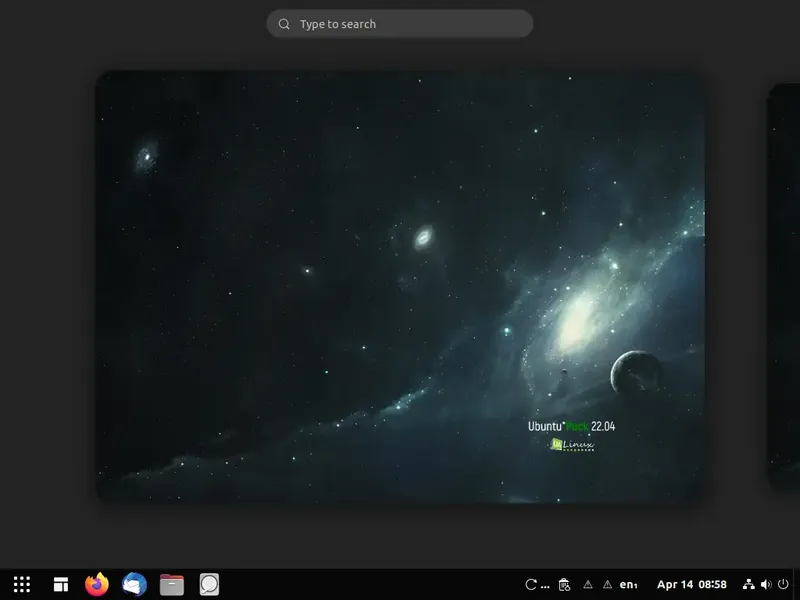
Task: Click the second warning triangle indicator
Action: click(607, 584)
